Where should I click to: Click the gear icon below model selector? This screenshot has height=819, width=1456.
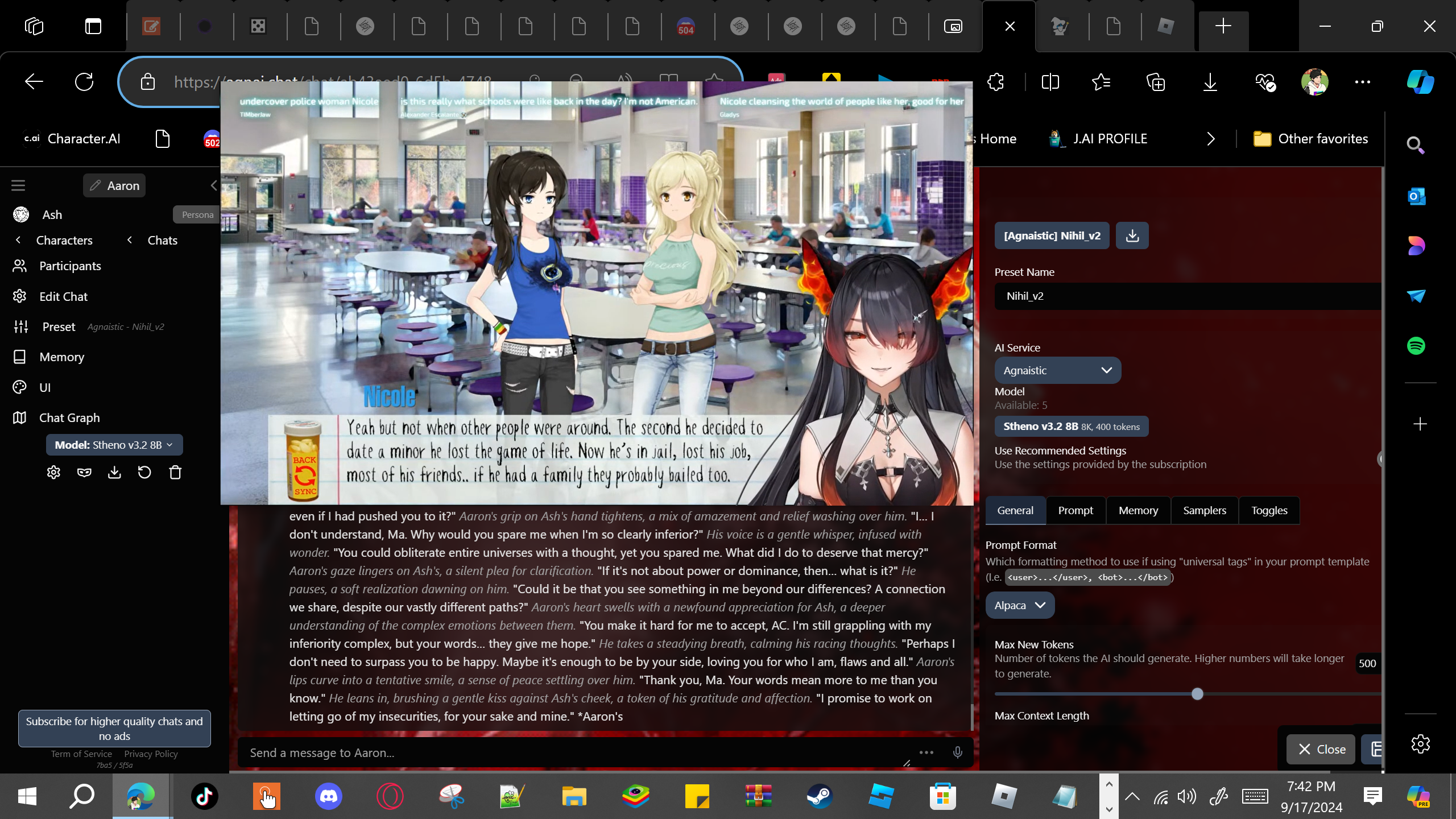(53, 473)
